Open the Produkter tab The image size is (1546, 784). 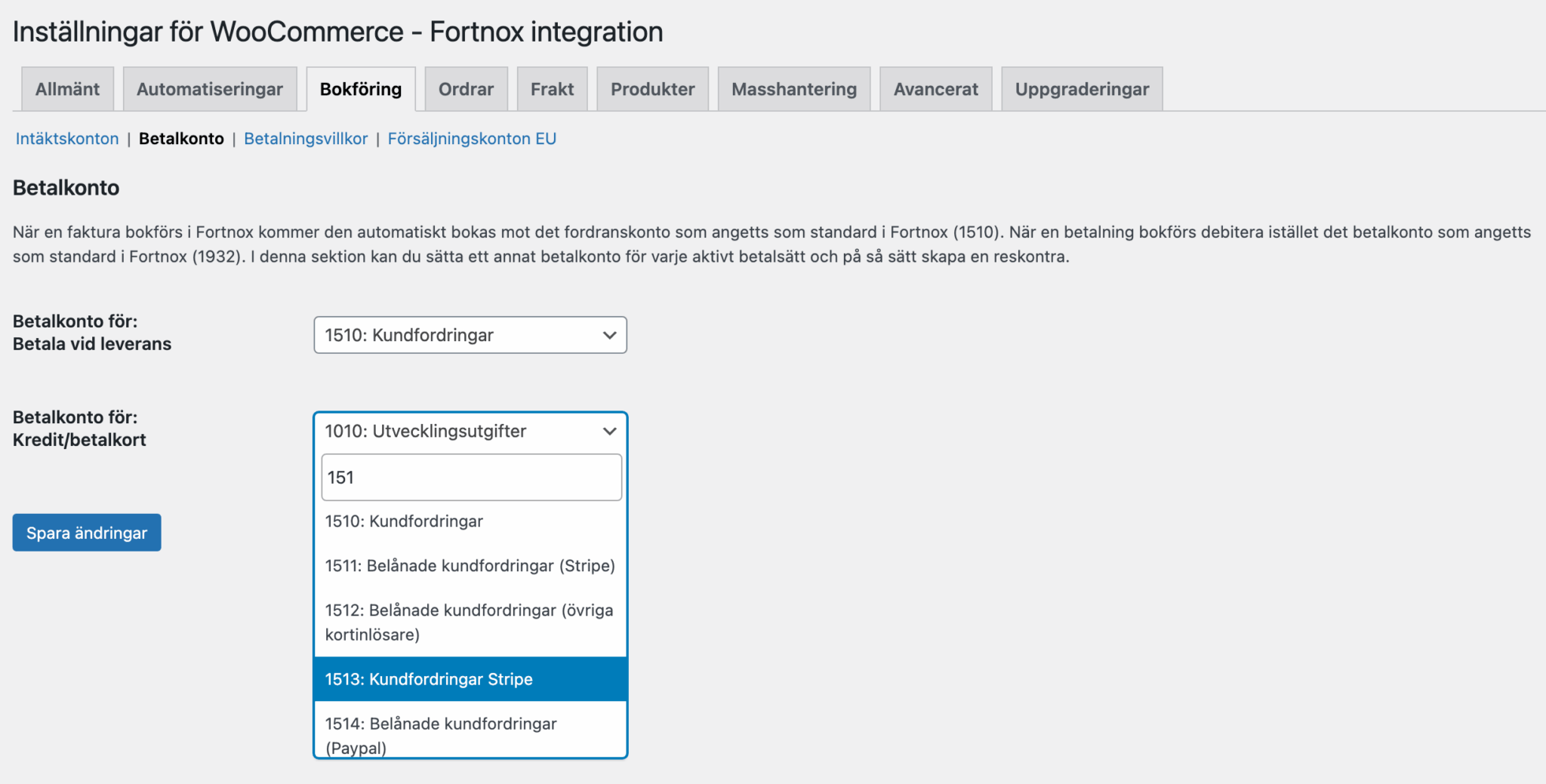click(652, 88)
